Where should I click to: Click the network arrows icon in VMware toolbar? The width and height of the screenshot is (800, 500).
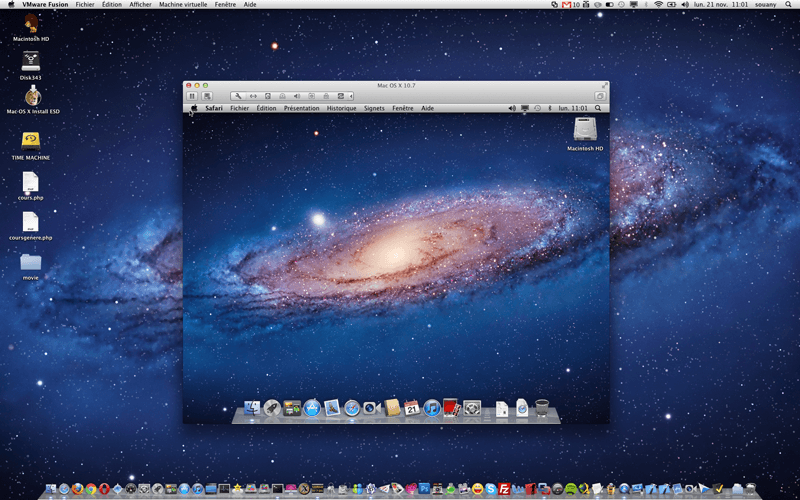tap(253, 96)
